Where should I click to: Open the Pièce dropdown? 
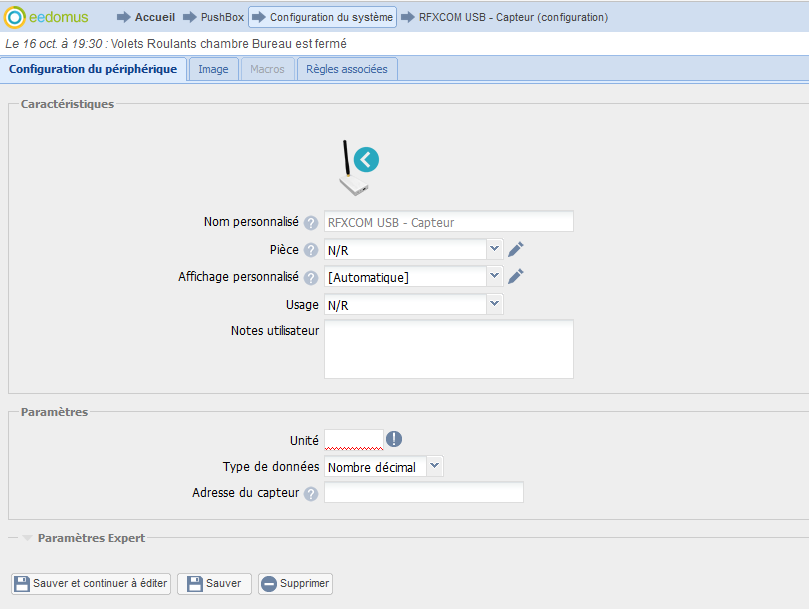pyautogui.click(x=494, y=249)
